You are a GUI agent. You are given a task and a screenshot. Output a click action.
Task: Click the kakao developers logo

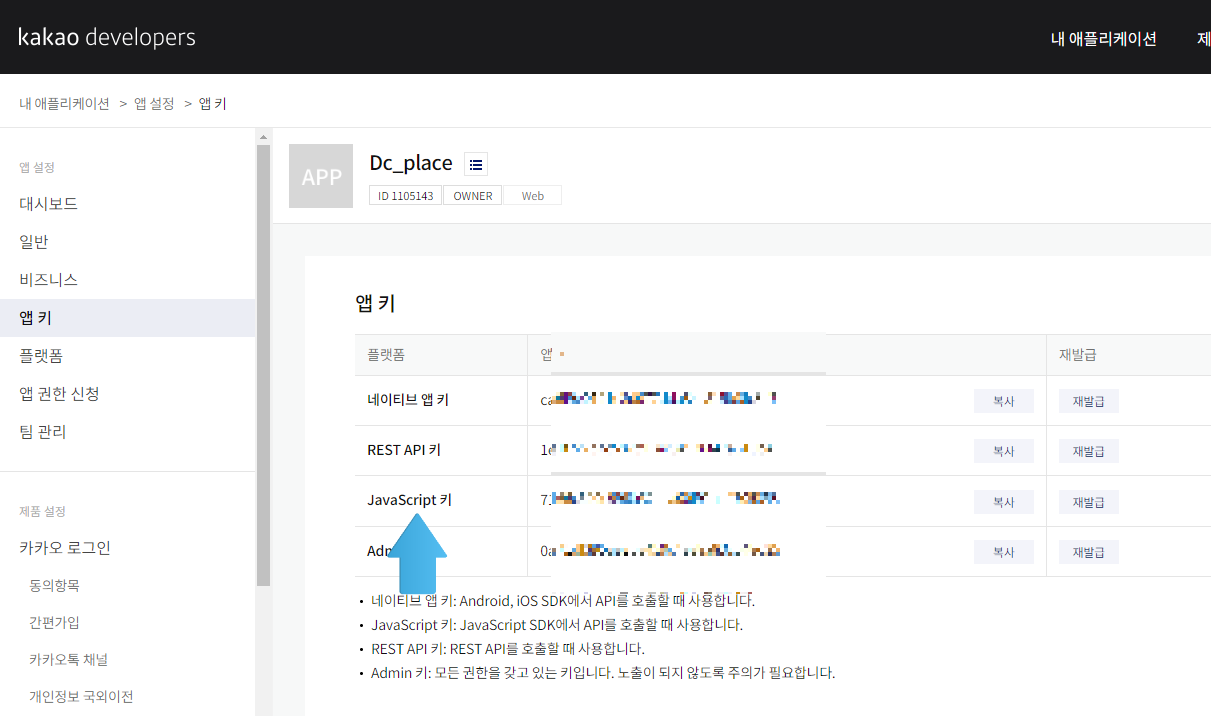click(x=107, y=38)
